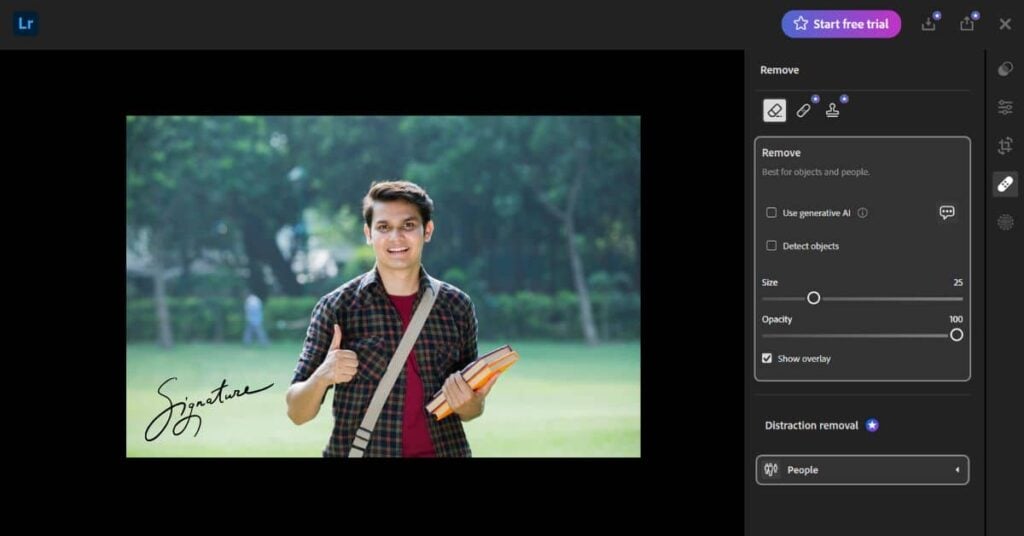Select the Heal bandage tool
This screenshot has height=536, width=1024.
click(803, 110)
